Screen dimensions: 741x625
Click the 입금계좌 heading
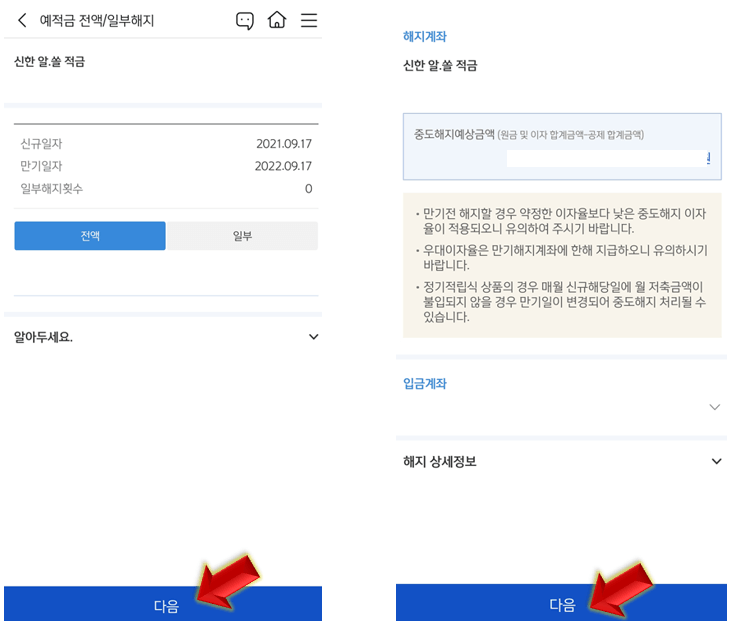424,383
